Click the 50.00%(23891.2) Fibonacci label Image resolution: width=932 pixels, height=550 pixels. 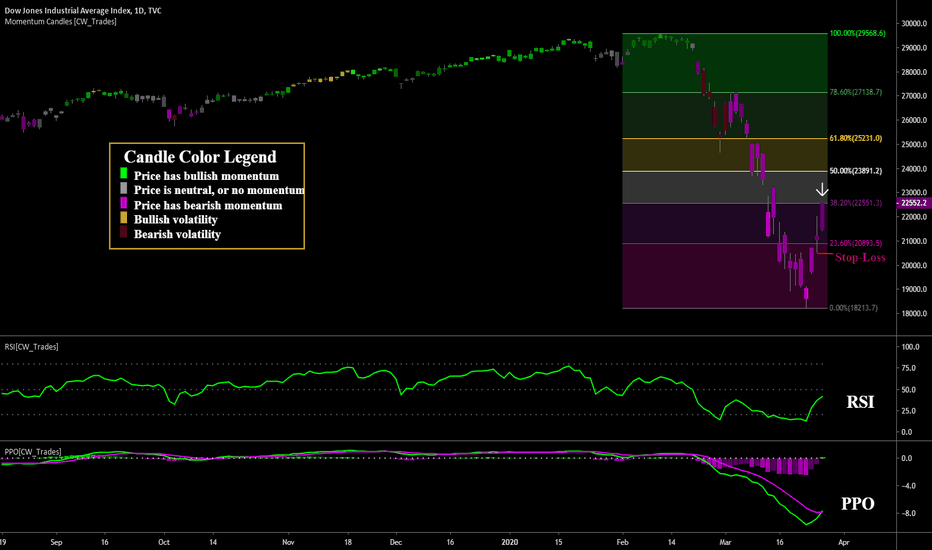tap(856, 171)
